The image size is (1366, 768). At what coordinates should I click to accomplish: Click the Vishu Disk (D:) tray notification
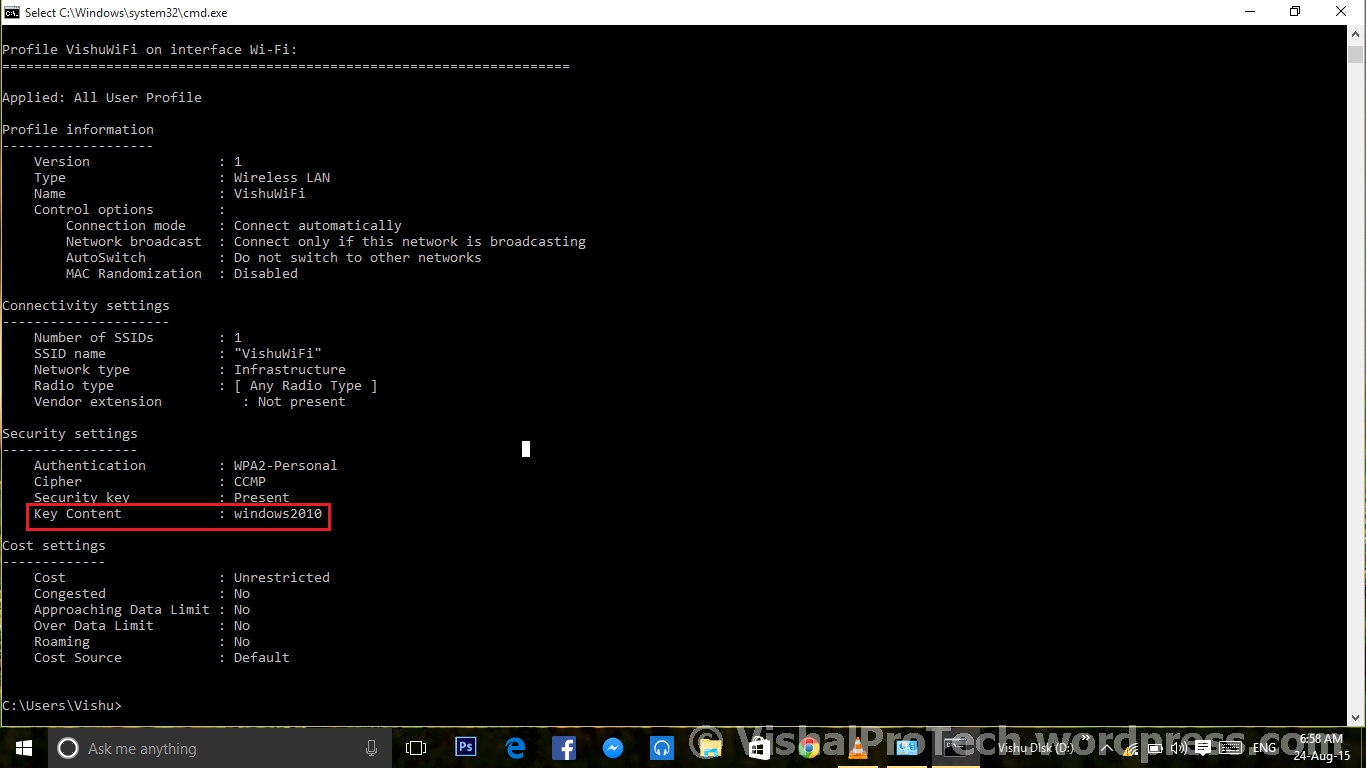click(1037, 748)
